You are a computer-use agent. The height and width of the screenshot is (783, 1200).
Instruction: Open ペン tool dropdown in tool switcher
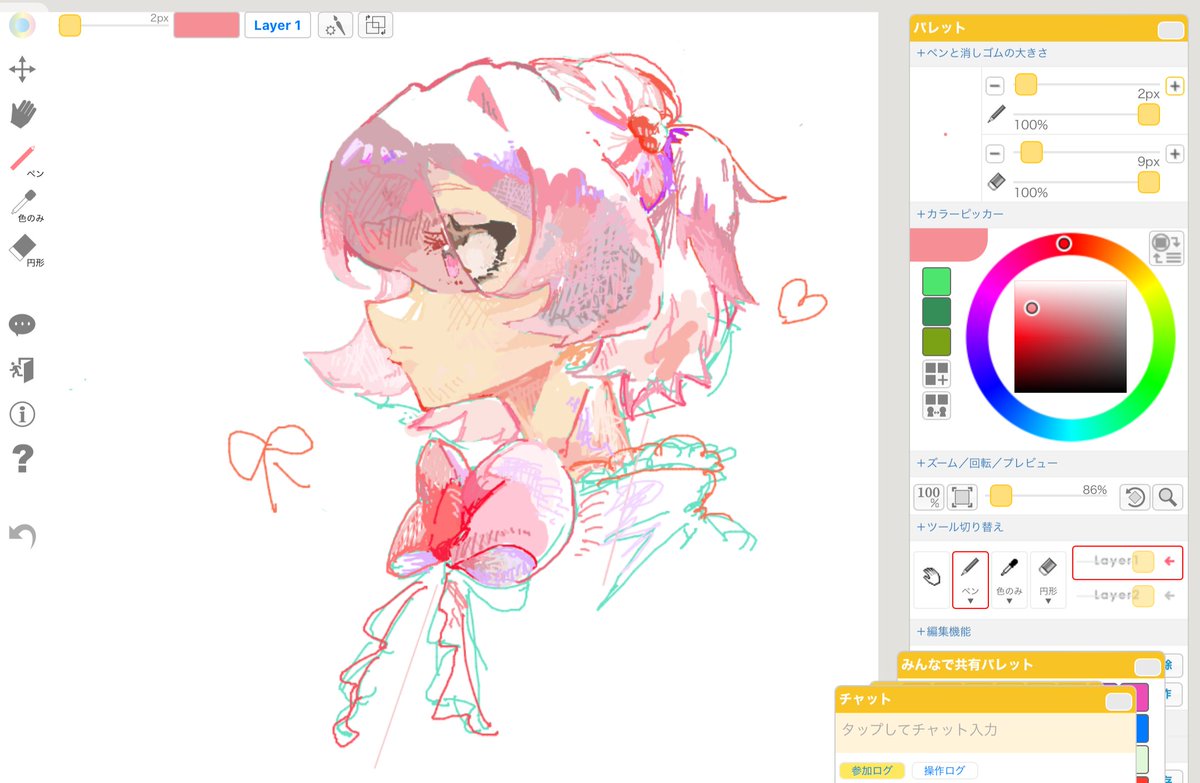[x=970, y=580]
